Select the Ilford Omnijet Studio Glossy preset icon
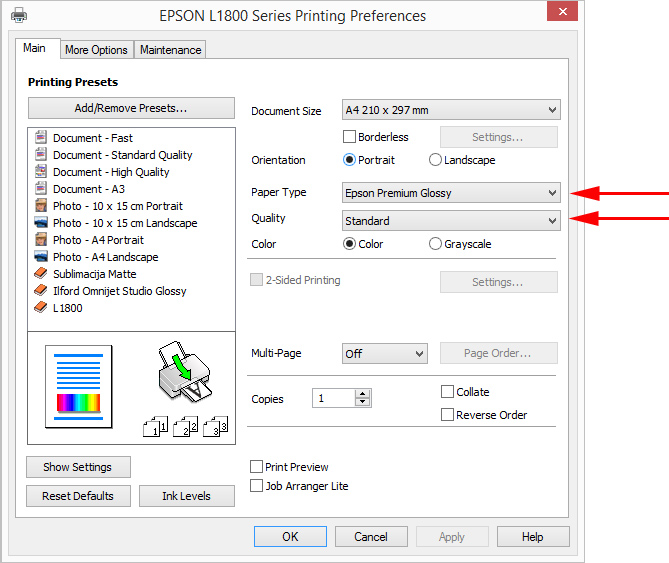 [x=41, y=291]
